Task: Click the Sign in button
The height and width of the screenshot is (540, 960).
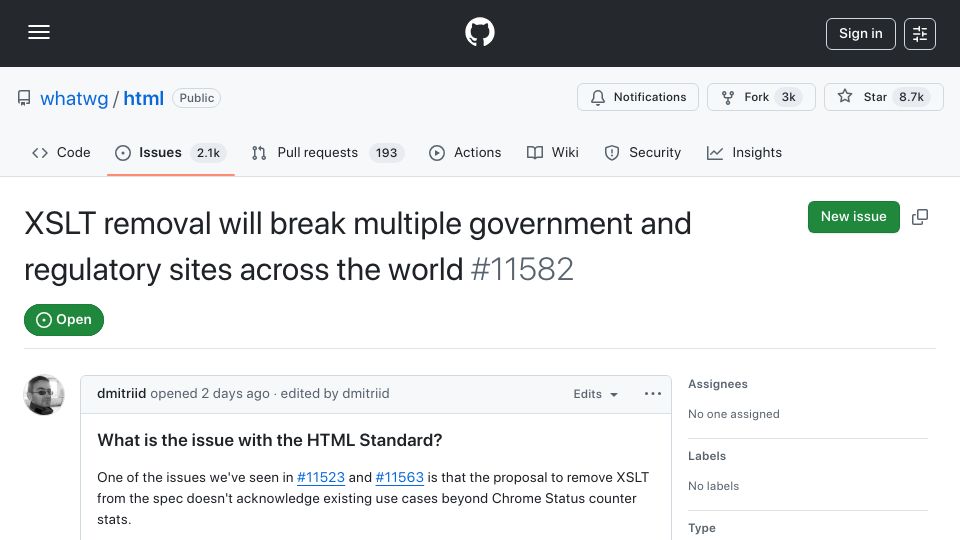Action: (860, 34)
